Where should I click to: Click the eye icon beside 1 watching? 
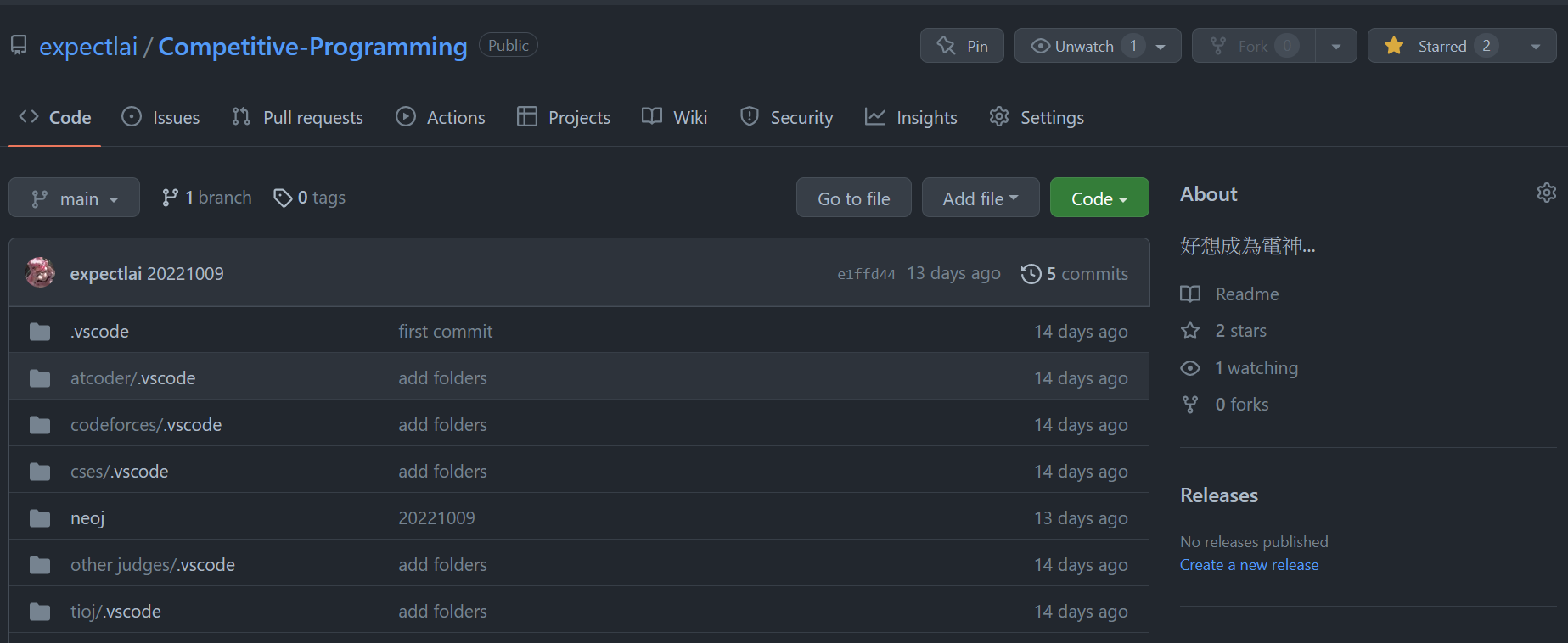coord(1190,368)
